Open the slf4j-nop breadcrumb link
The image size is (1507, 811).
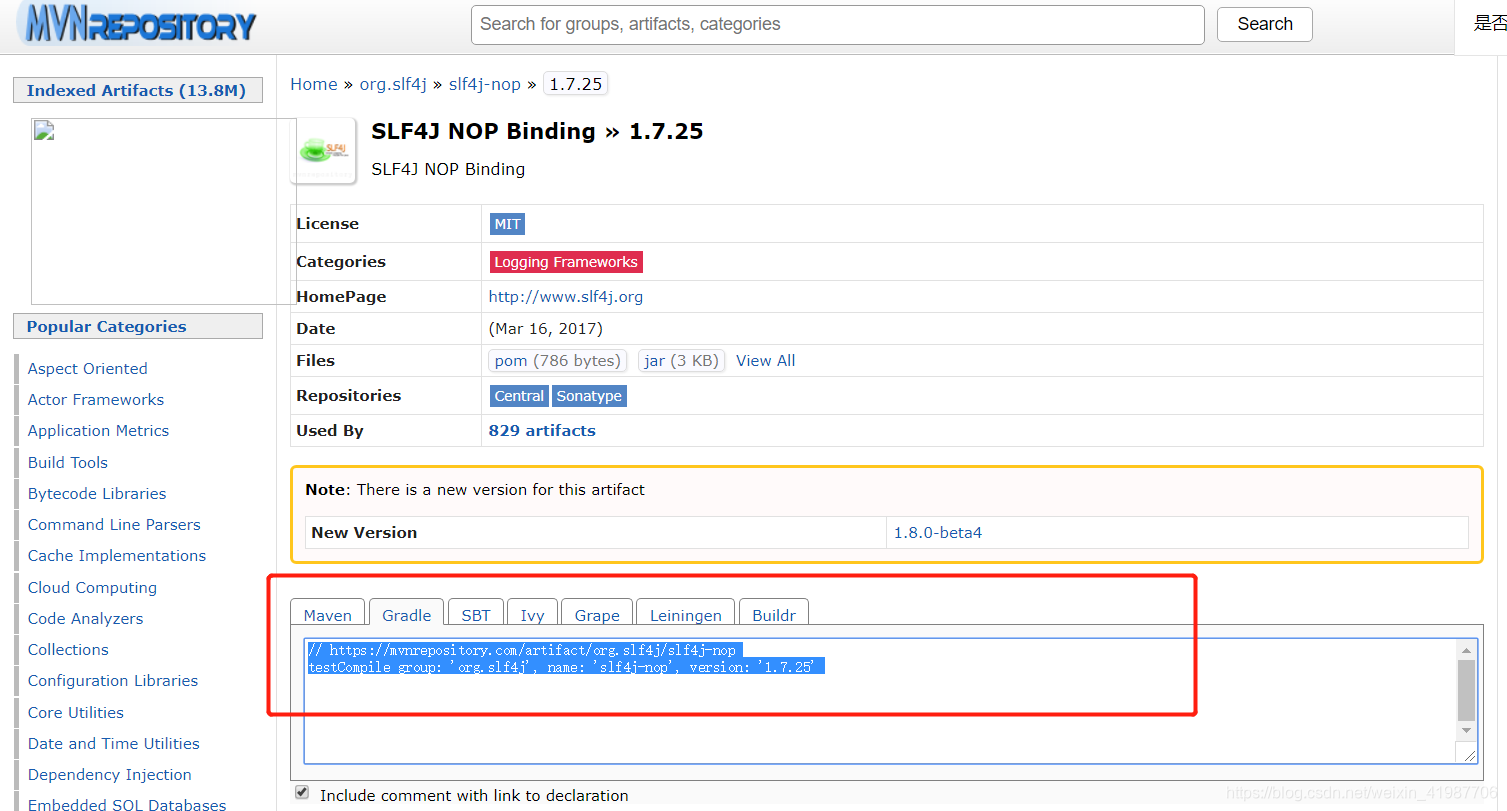click(x=484, y=84)
